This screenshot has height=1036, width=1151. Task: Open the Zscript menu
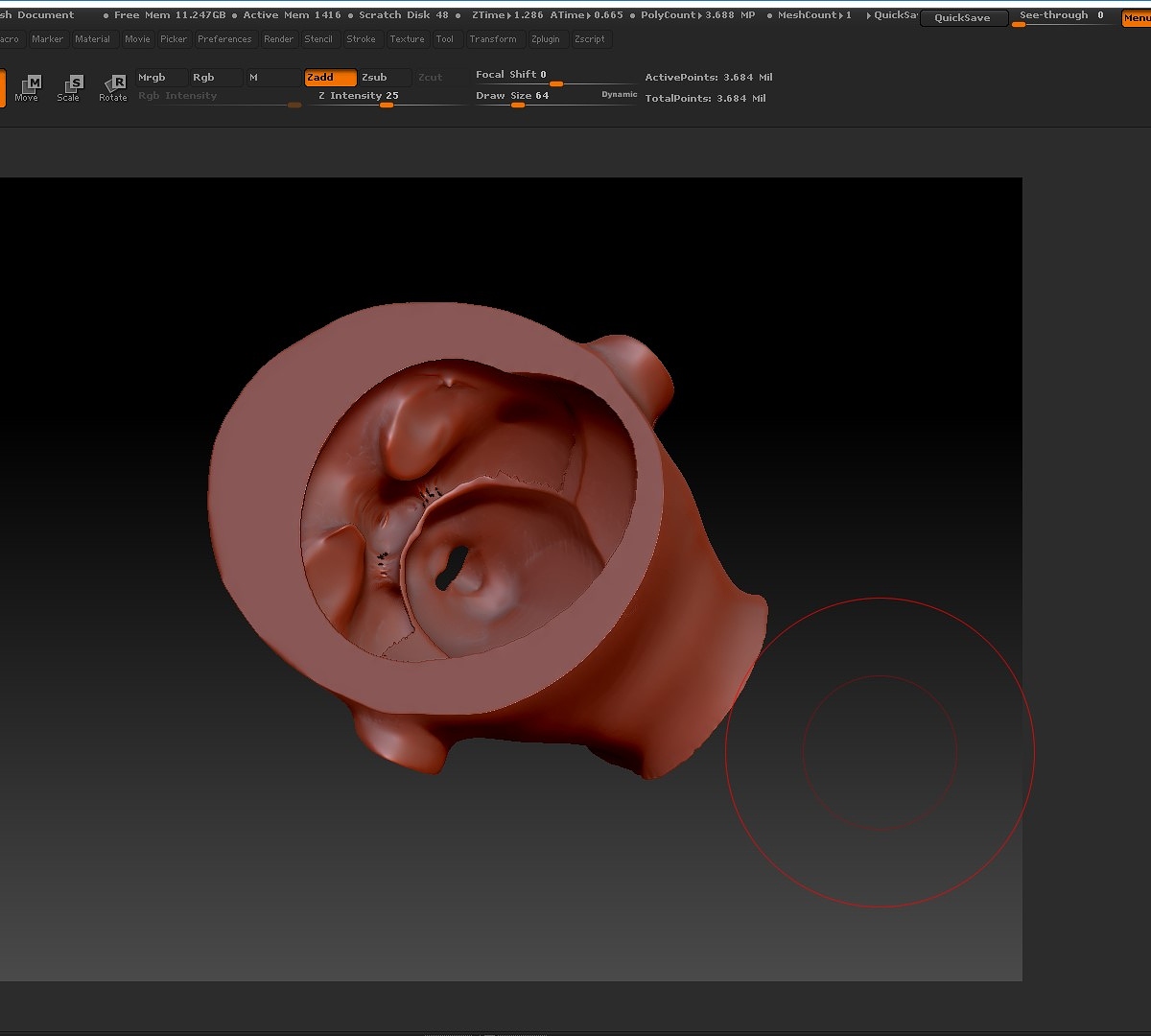[590, 39]
